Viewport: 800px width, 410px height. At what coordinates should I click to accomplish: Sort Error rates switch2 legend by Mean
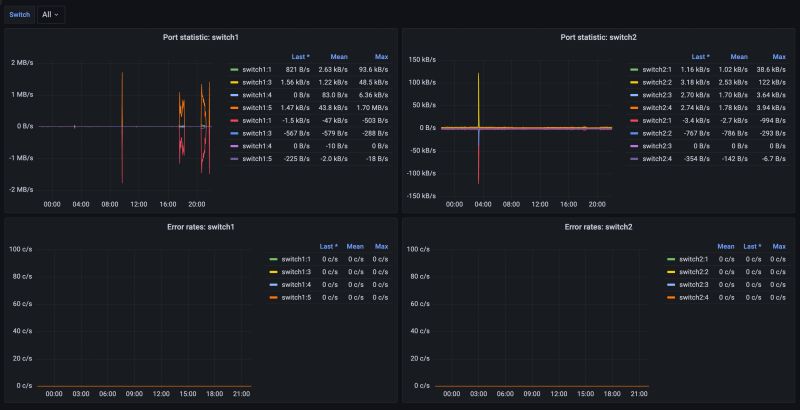[x=726, y=247]
